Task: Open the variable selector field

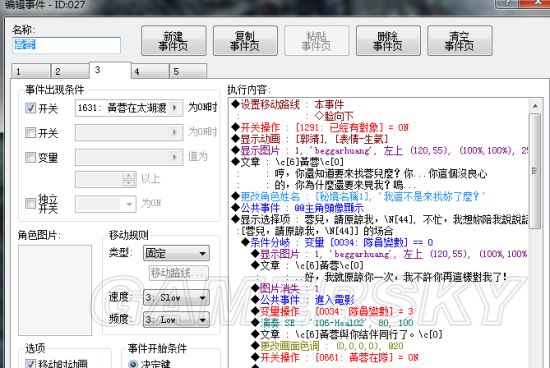Action: click(129, 157)
